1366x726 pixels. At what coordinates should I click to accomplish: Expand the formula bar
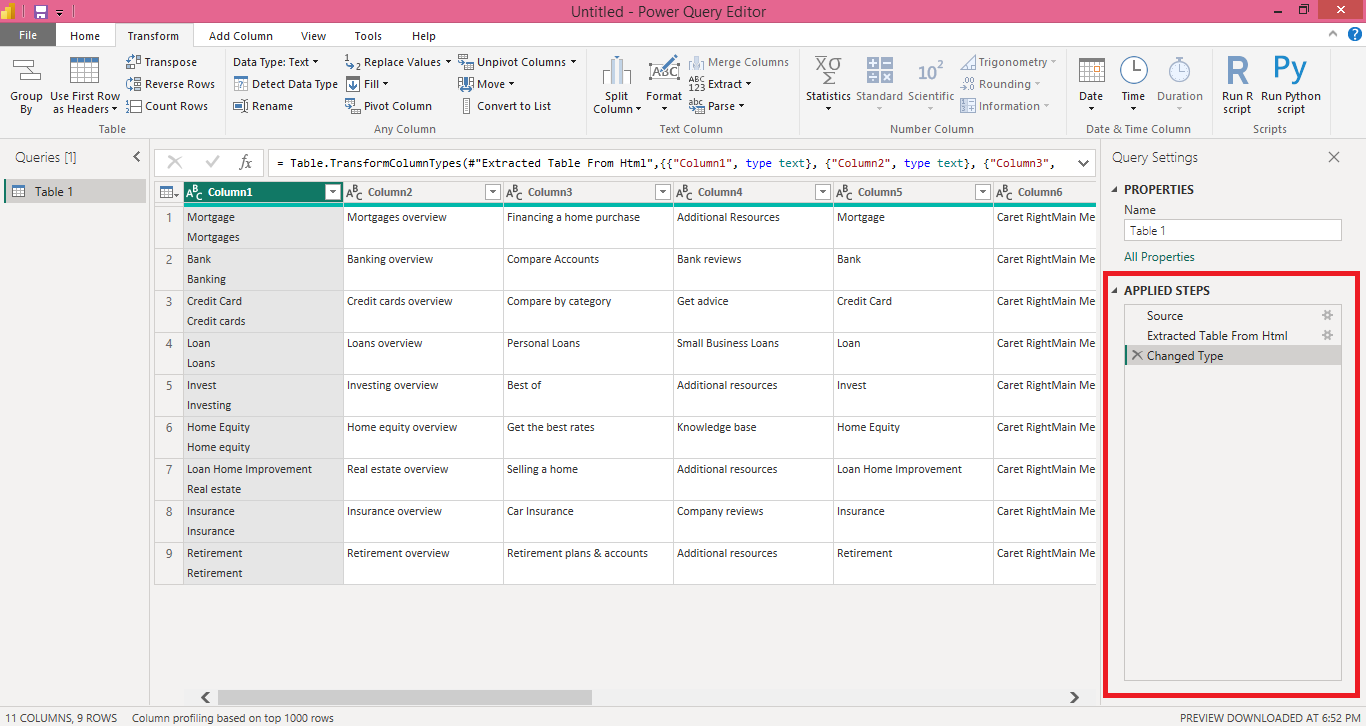click(x=1081, y=162)
